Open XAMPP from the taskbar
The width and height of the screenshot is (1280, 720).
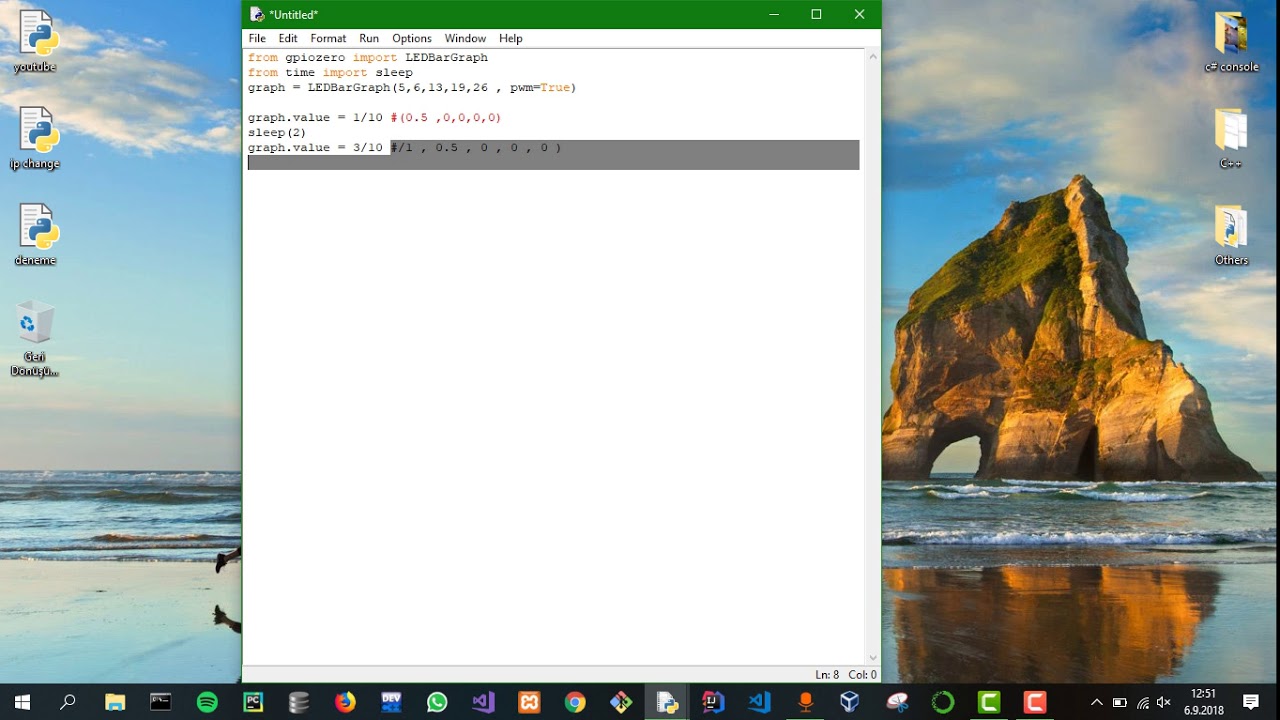click(529, 702)
